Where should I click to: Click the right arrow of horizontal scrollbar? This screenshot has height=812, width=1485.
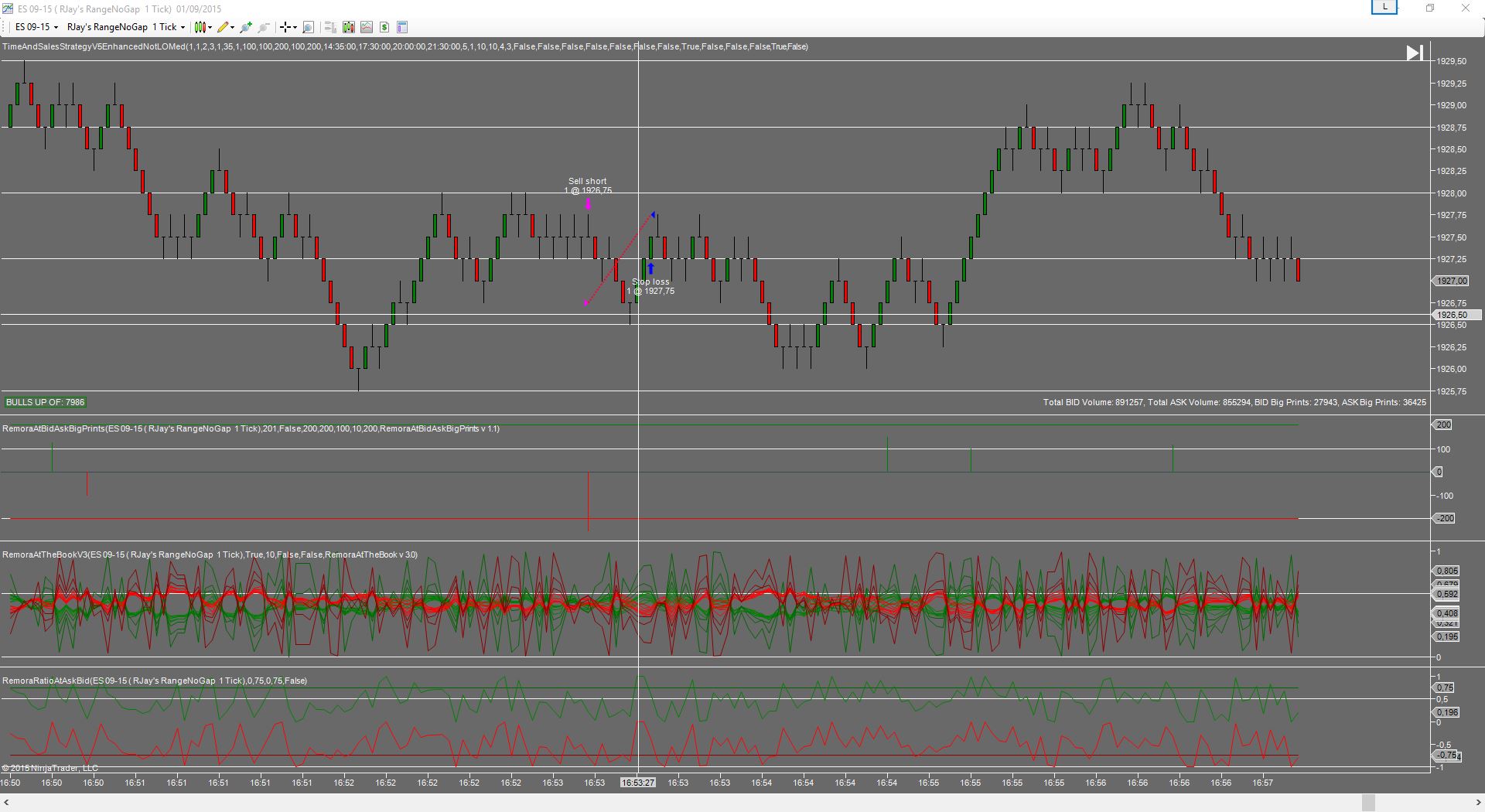[x=1477, y=803]
